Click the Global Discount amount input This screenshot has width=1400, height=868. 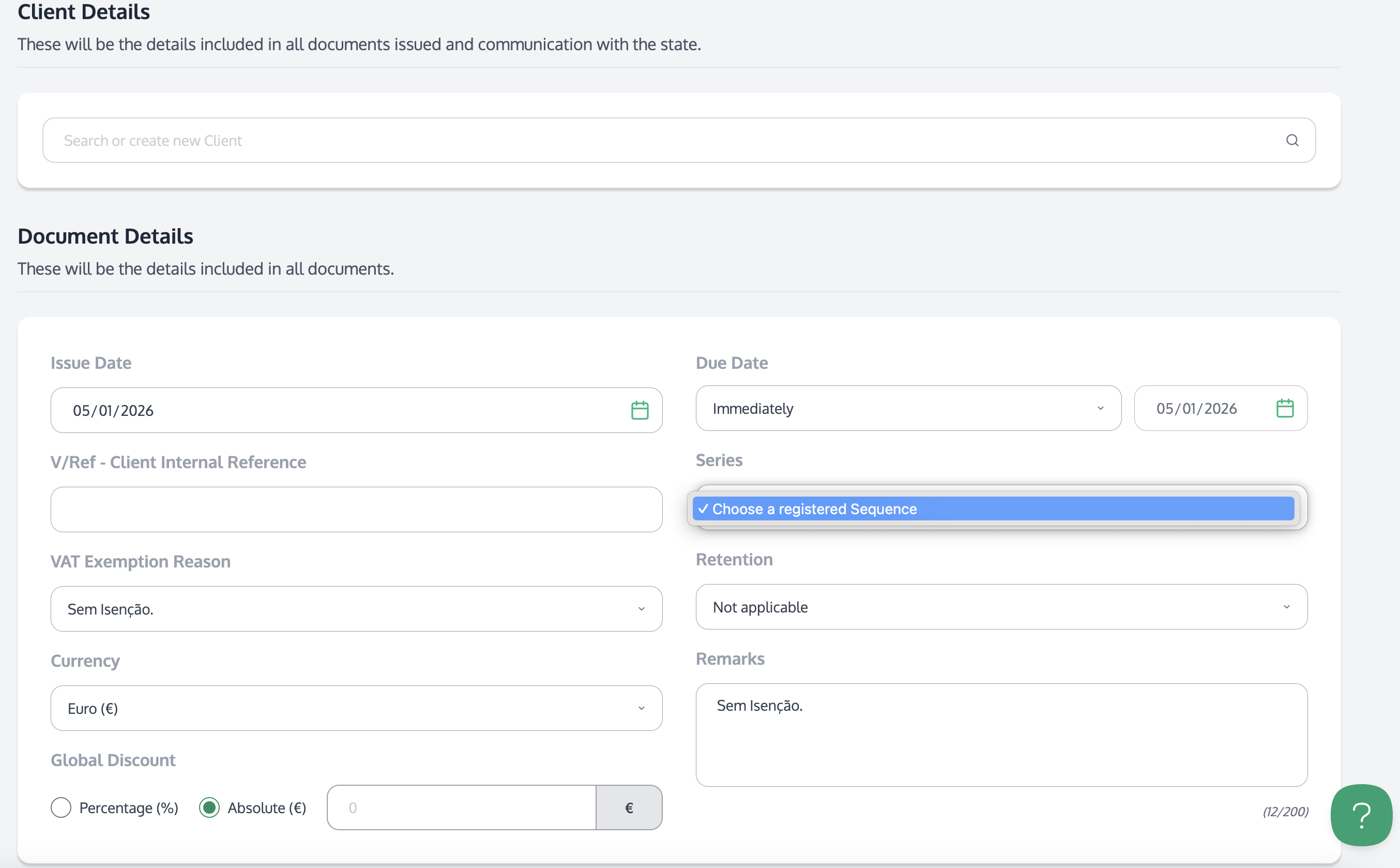coord(461,807)
